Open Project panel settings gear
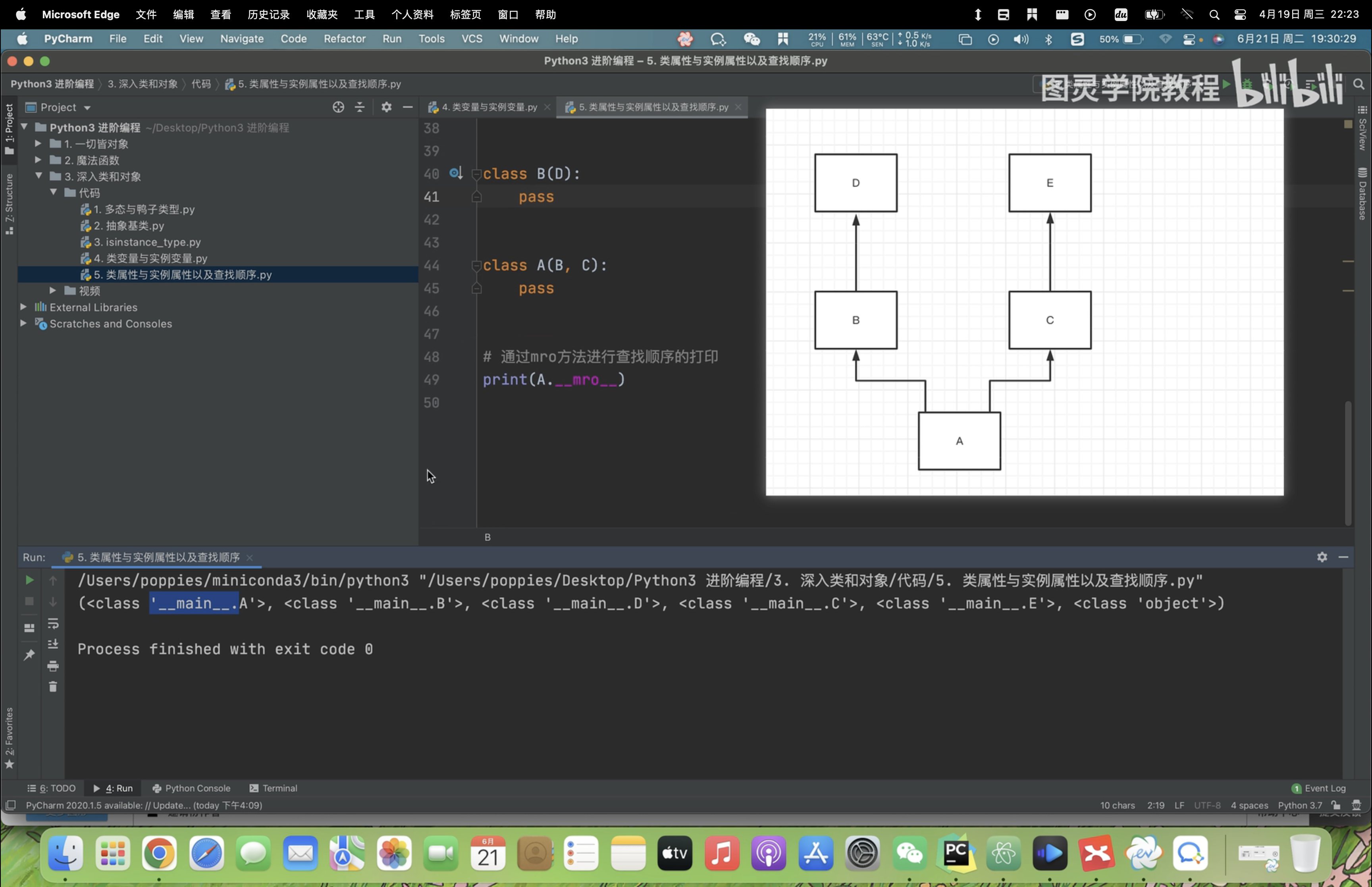The width and height of the screenshot is (1372, 887). click(386, 107)
